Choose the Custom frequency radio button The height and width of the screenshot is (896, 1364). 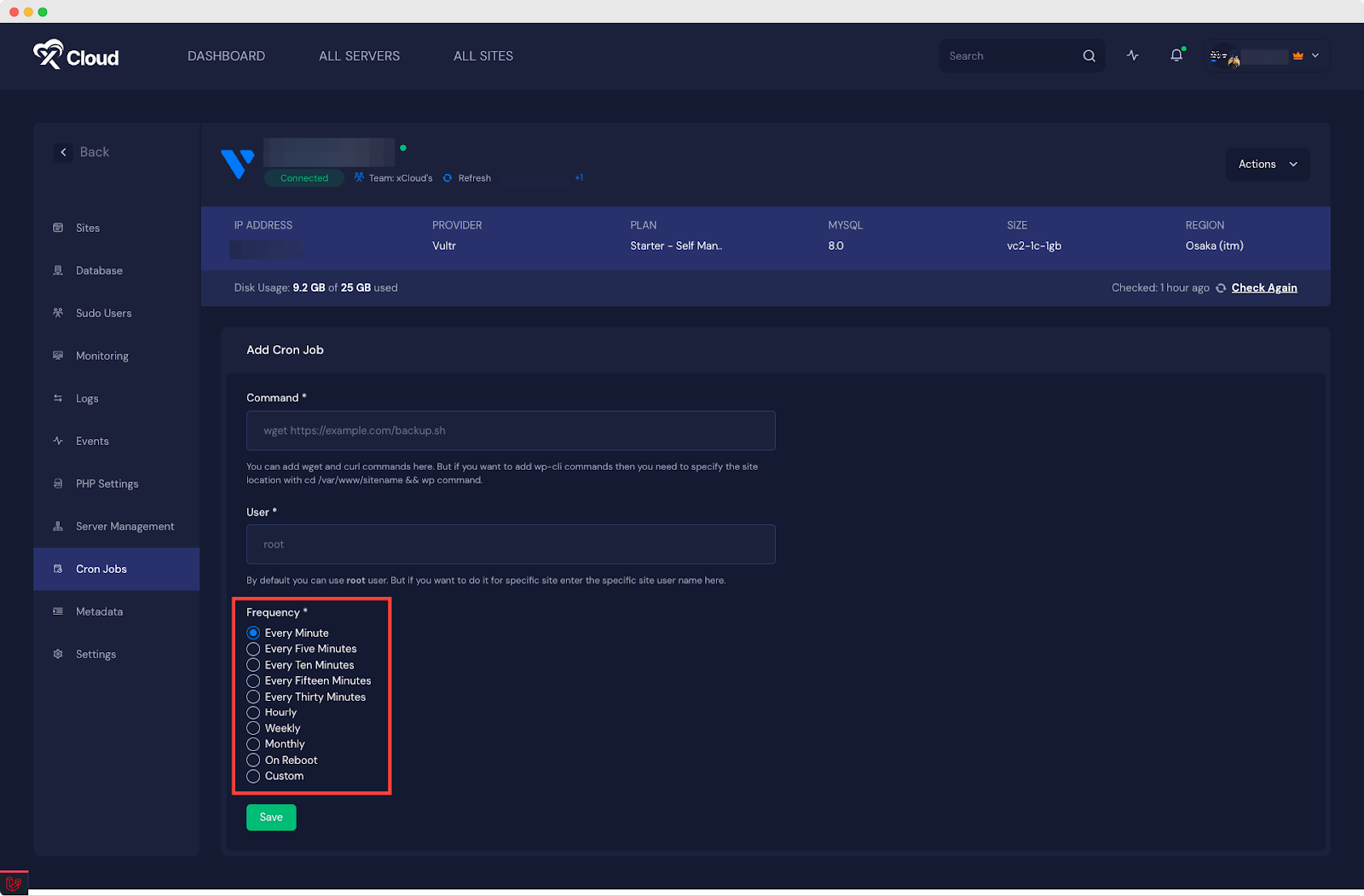(253, 776)
